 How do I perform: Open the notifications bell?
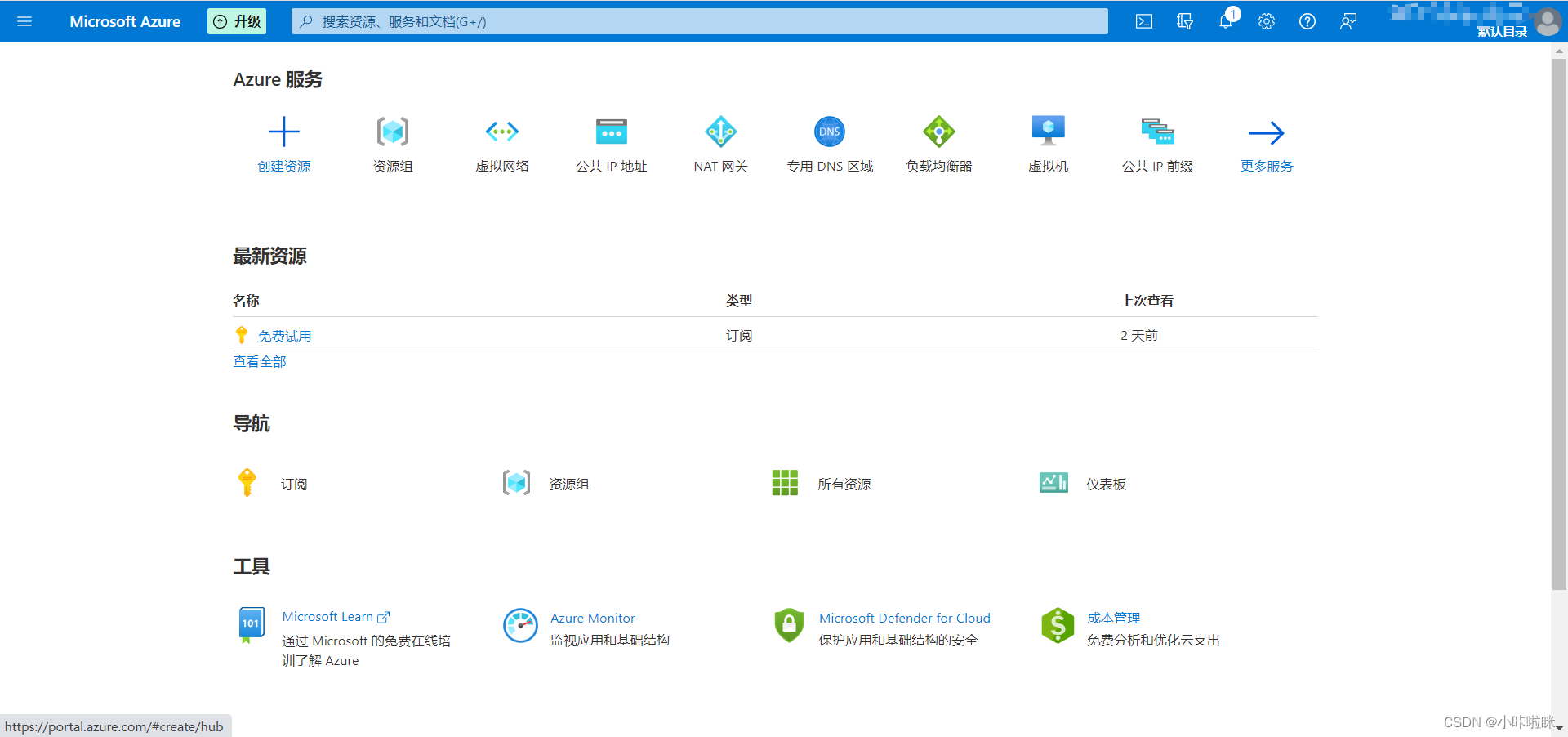click(1226, 21)
